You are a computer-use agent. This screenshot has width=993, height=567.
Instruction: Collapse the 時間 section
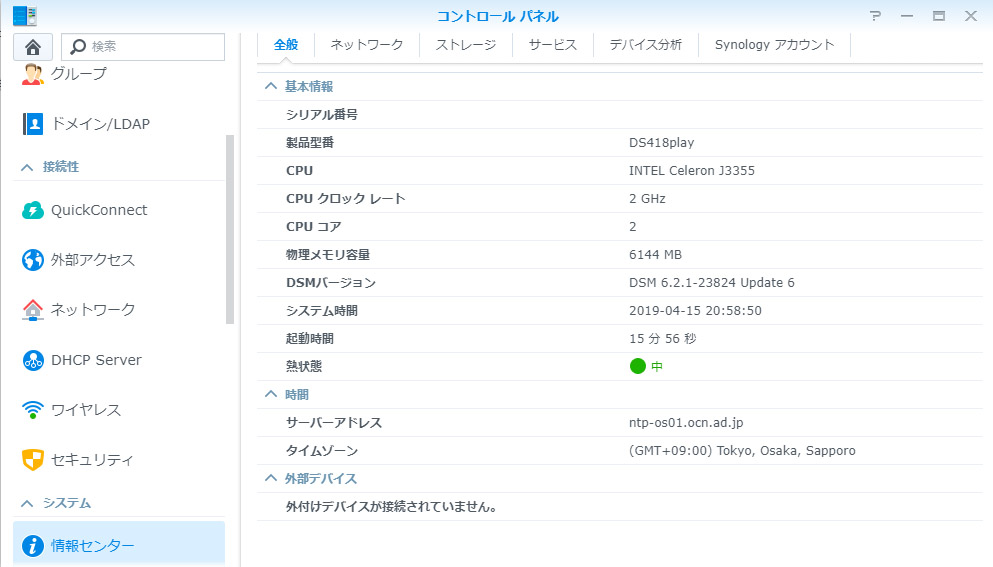(x=270, y=395)
